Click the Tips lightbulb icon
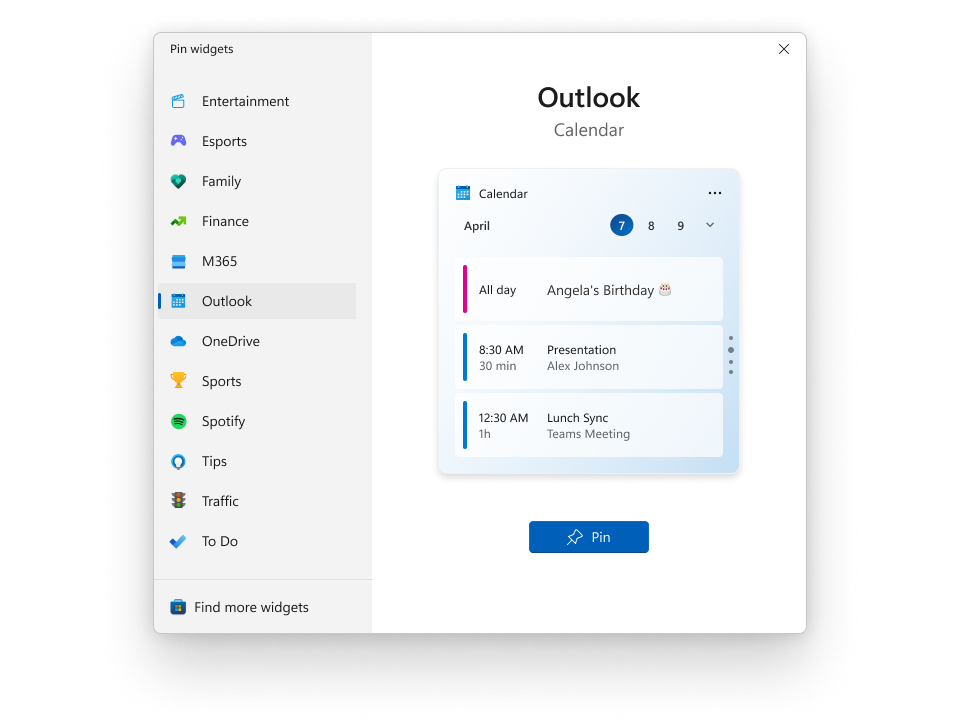Screen dimensions: 960x720 (x=178, y=461)
